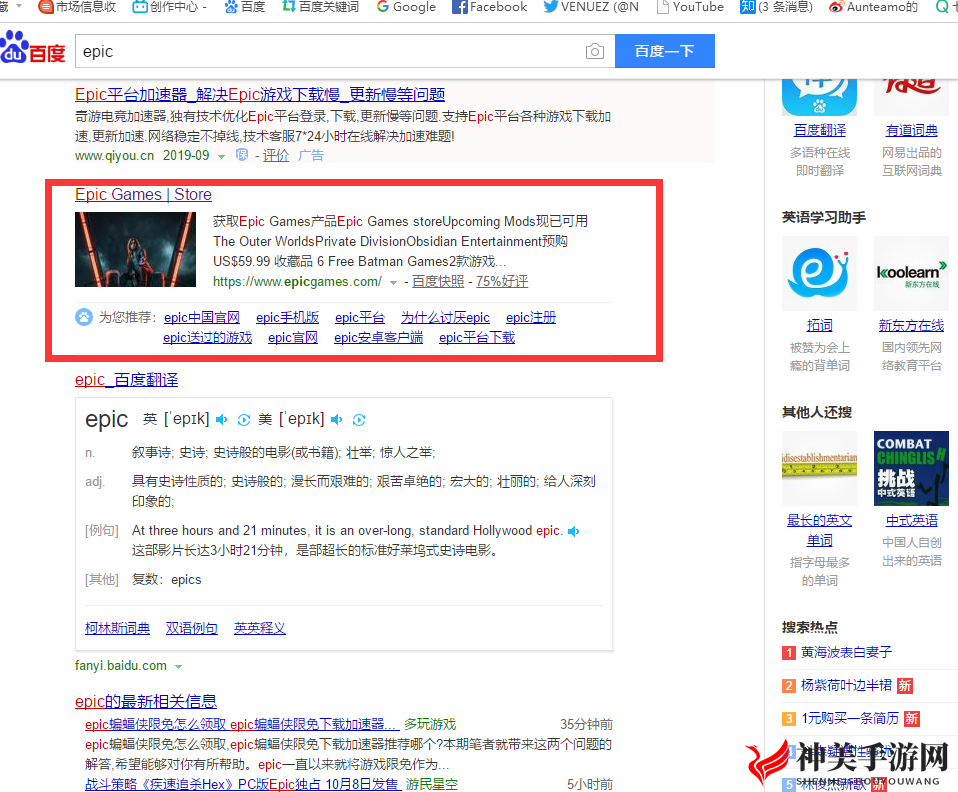The height and width of the screenshot is (792, 958).
Task: Open the 有道词典 link
Action: (912, 130)
